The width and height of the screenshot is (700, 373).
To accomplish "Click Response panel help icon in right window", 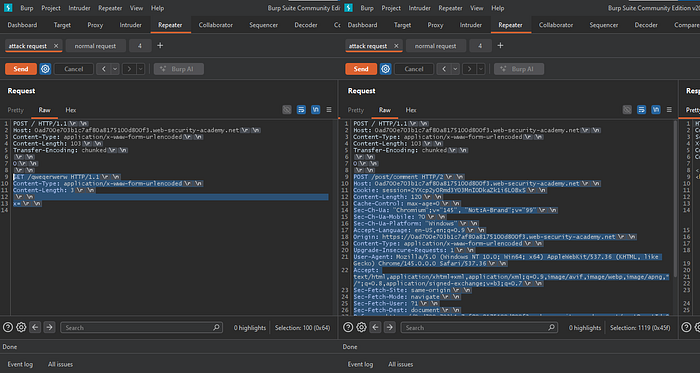I will (x=687, y=327).
